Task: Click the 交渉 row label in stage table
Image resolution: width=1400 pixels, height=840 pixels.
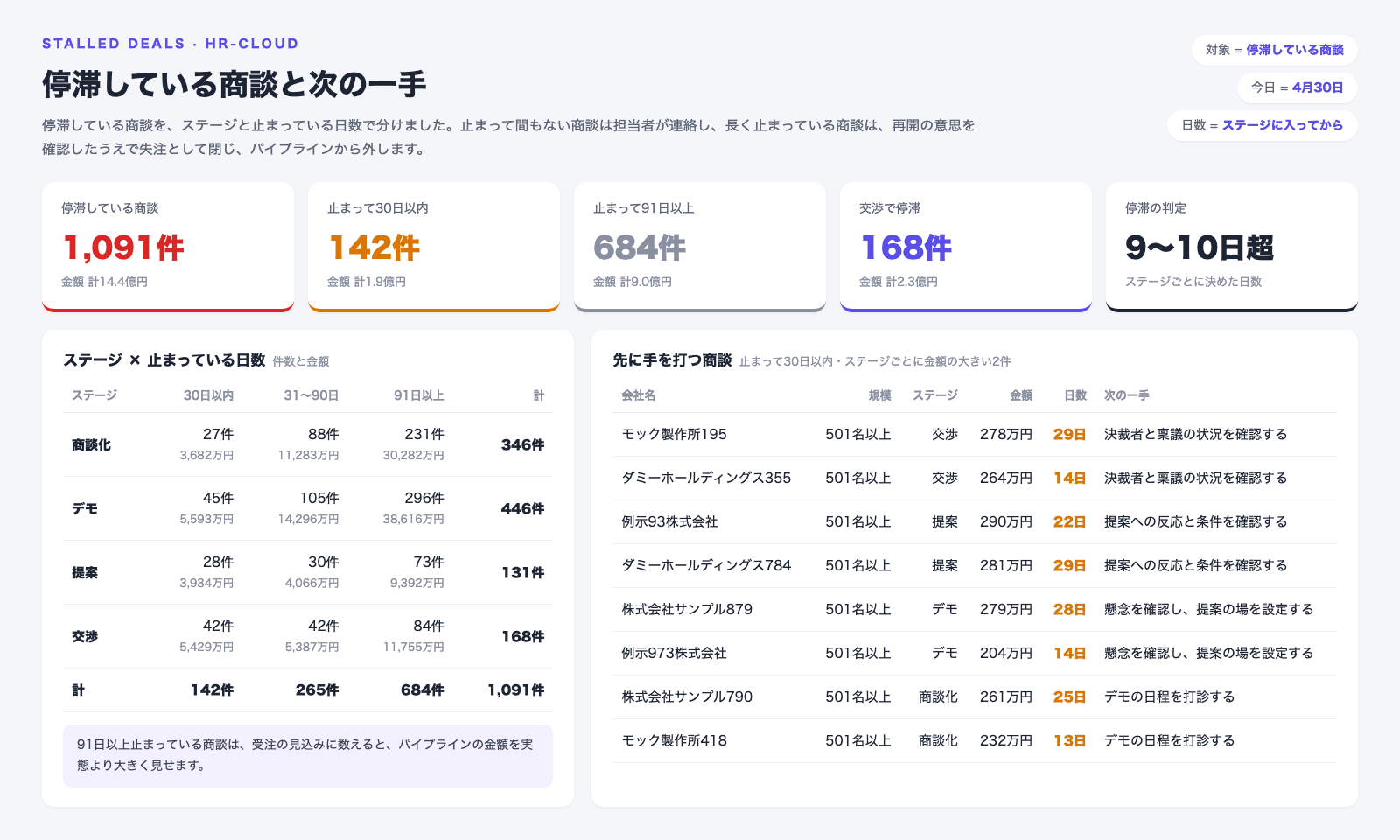Action: point(85,636)
